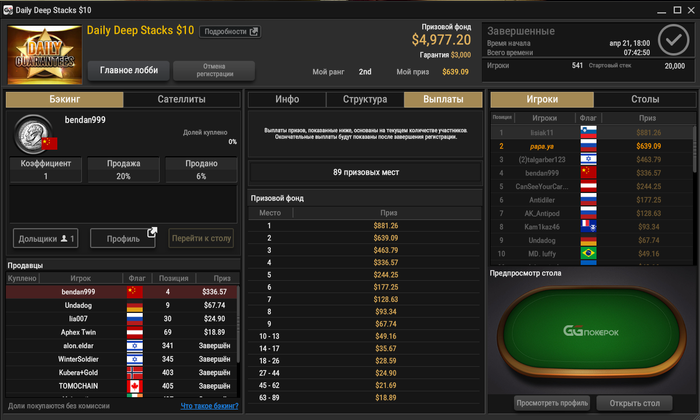Click Canada flag beside TOMOCHAIN
Viewport: 700px width, 420px height.
click(135, 386)
